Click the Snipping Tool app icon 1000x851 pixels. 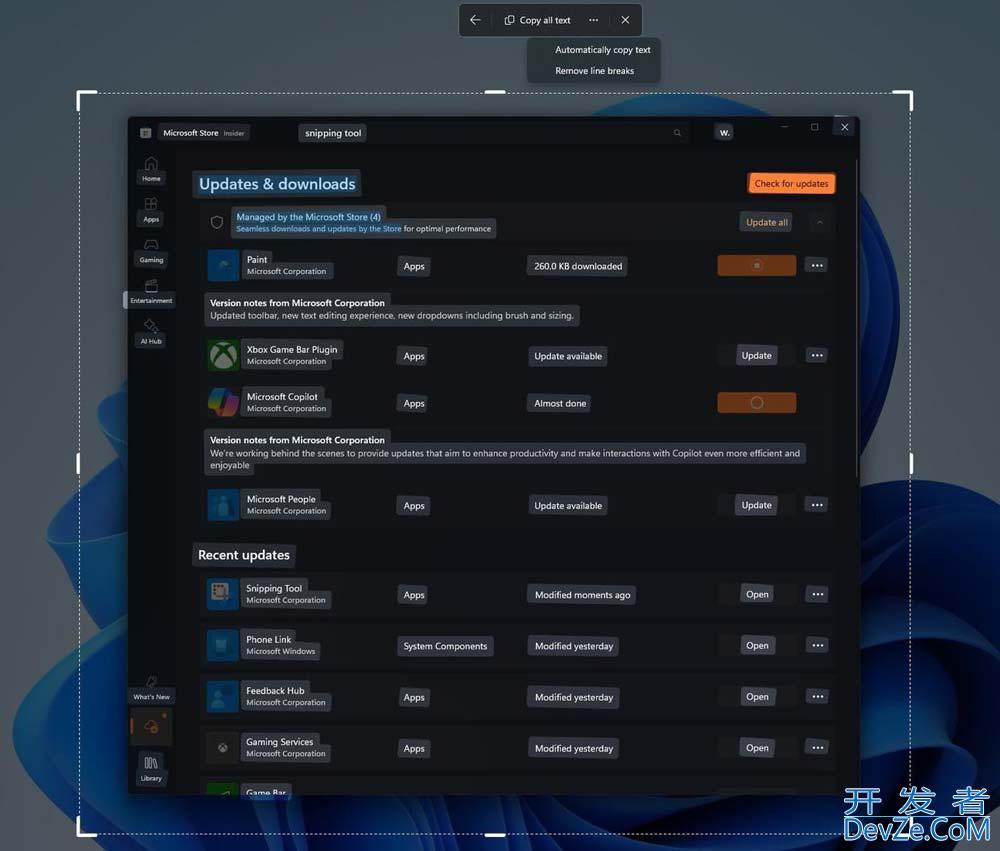(x=223, y=594)
